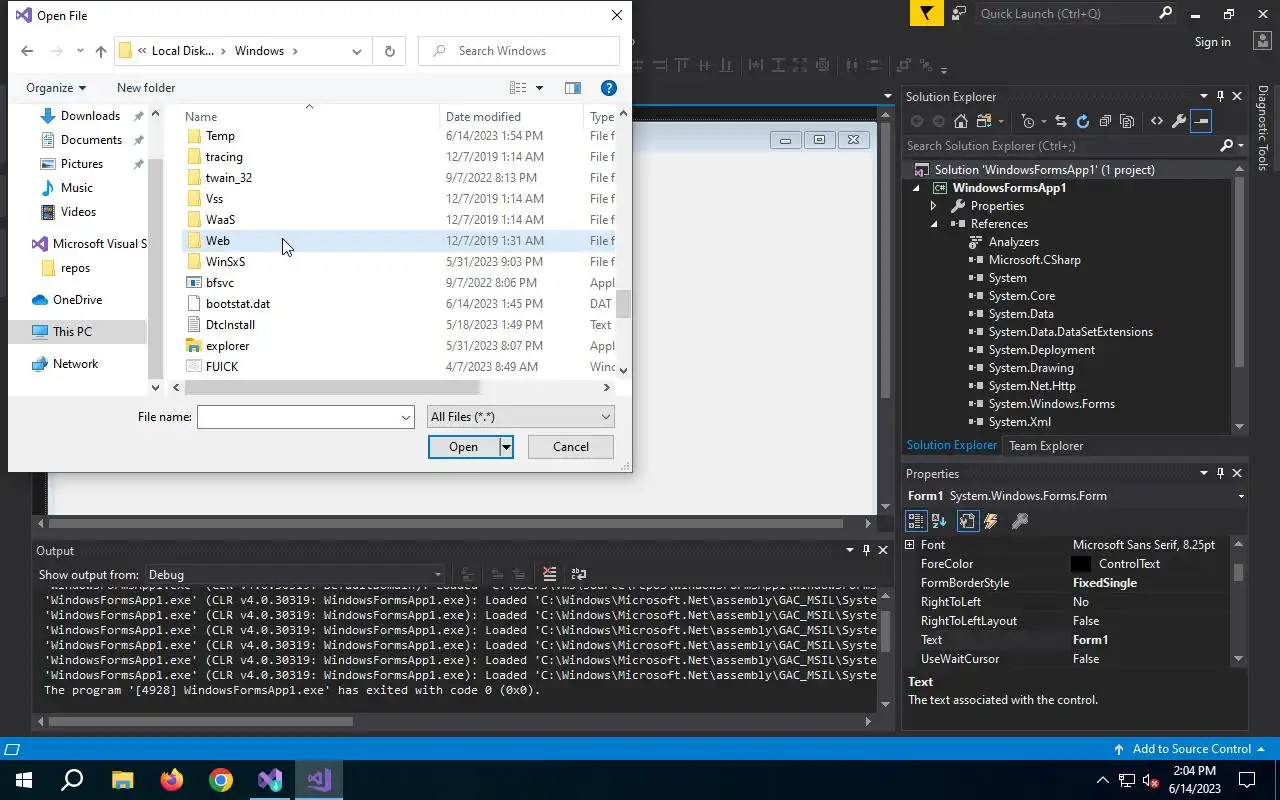Click New folder in the dialog toolbar
Screen dimensions: 1280x800
(146, 88)
